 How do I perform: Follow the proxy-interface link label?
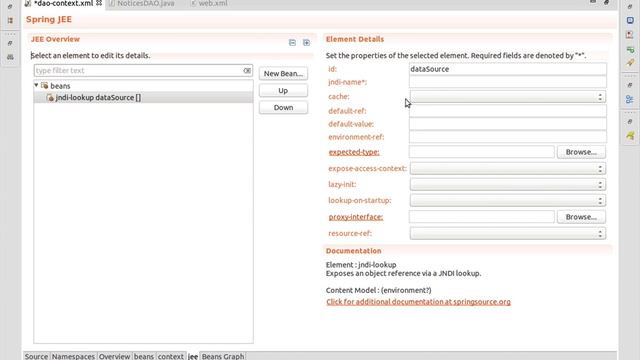tap(356, 217)
